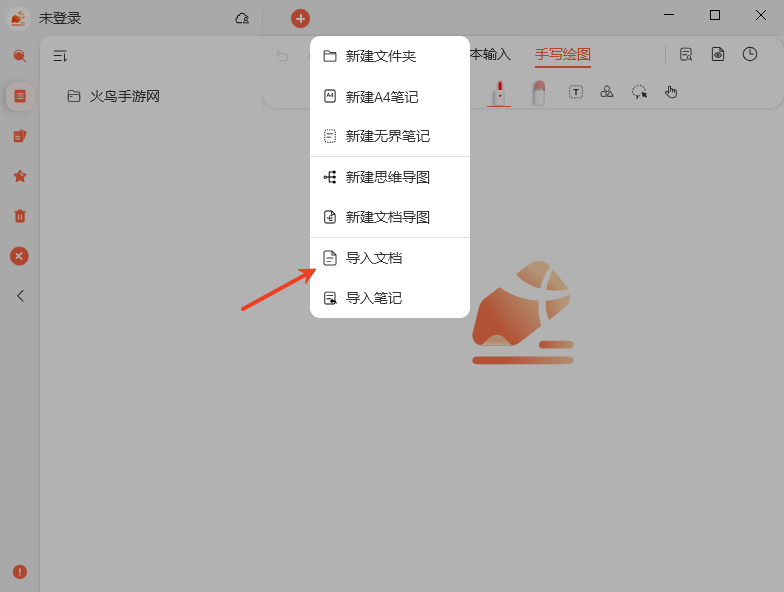
Task: Select 新建文件夹 menu entry
Action: coord(390,56)
